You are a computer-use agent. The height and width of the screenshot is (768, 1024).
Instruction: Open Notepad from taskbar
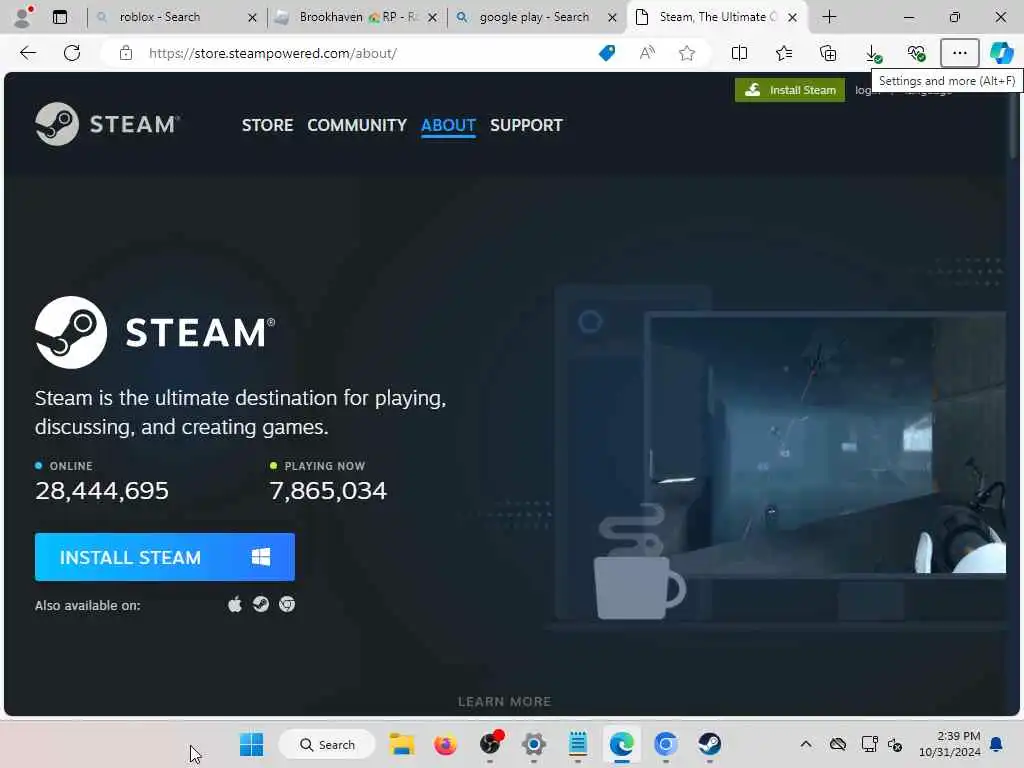pos(577,744)
